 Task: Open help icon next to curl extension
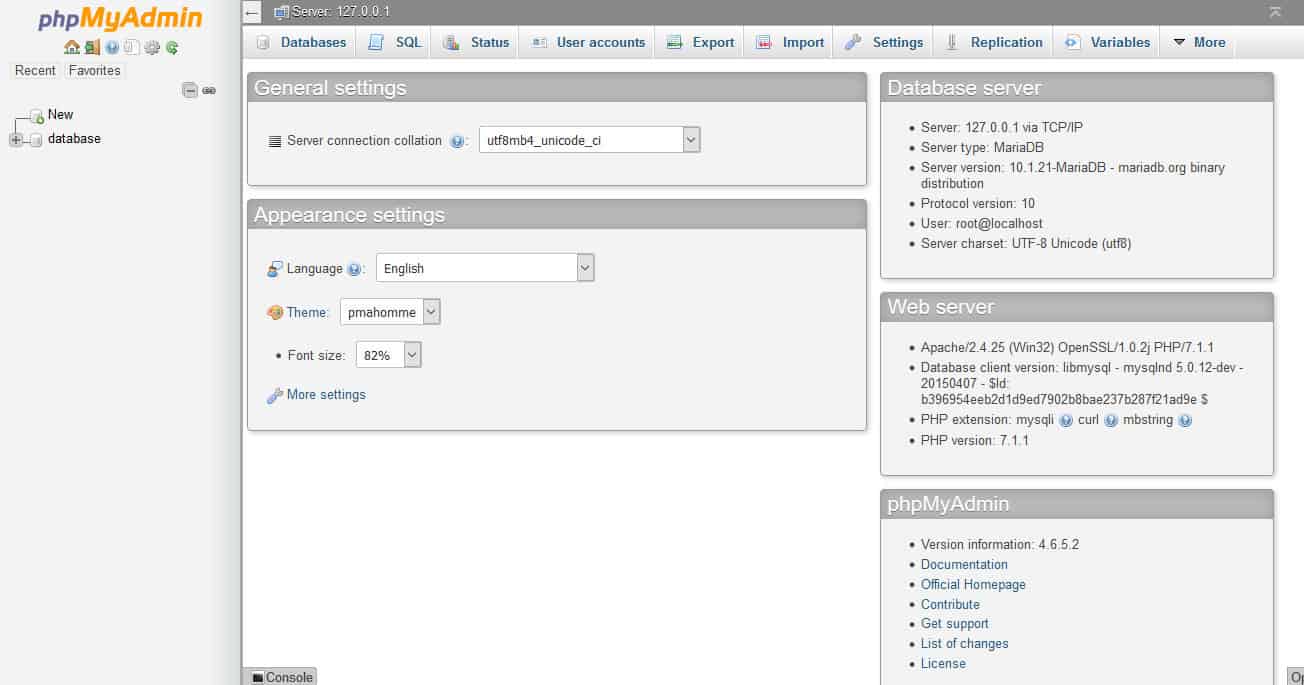pyautogui.click(x=1111, y=421)
